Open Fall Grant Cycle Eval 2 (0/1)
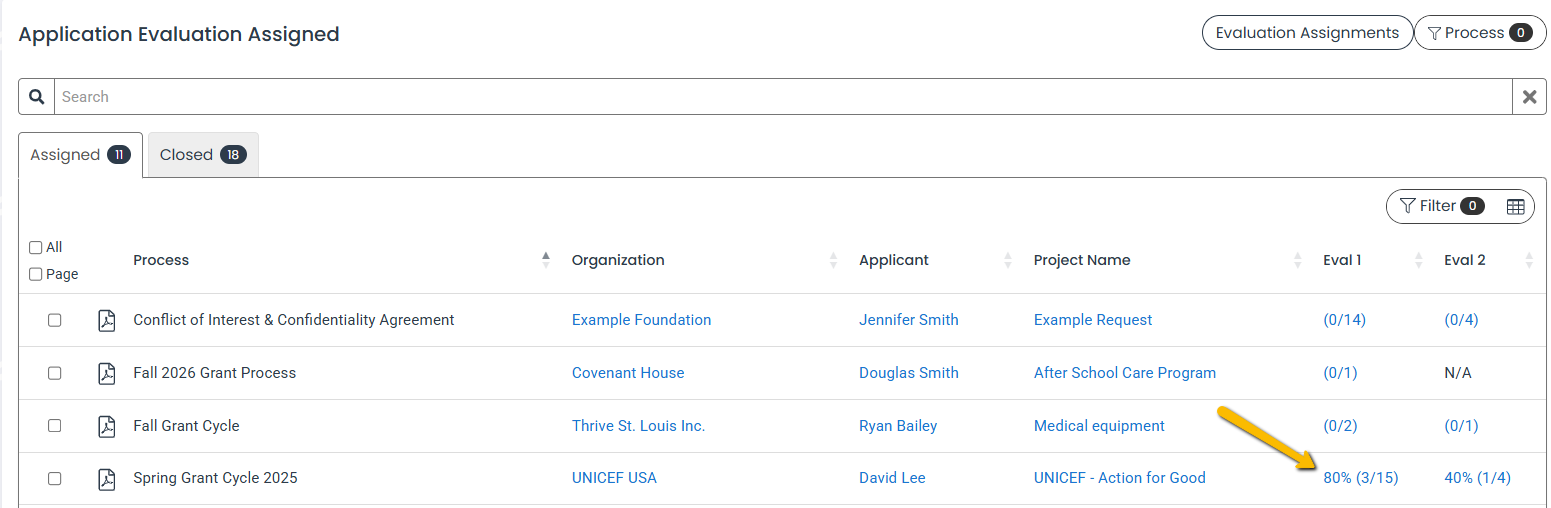The width and height of the screenshot is (1551, 508). (x=1461, y=426)
